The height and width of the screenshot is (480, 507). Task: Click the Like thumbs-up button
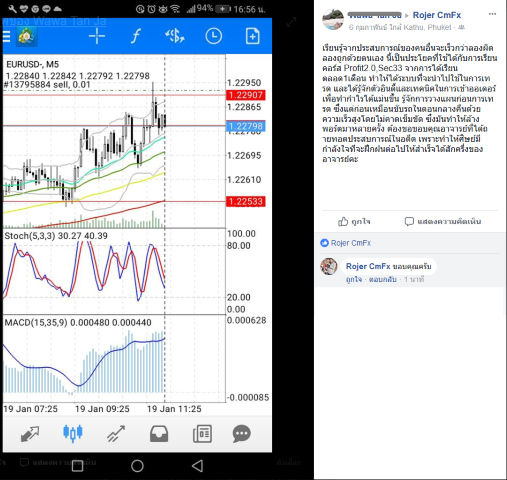click(x=354, y=222)
